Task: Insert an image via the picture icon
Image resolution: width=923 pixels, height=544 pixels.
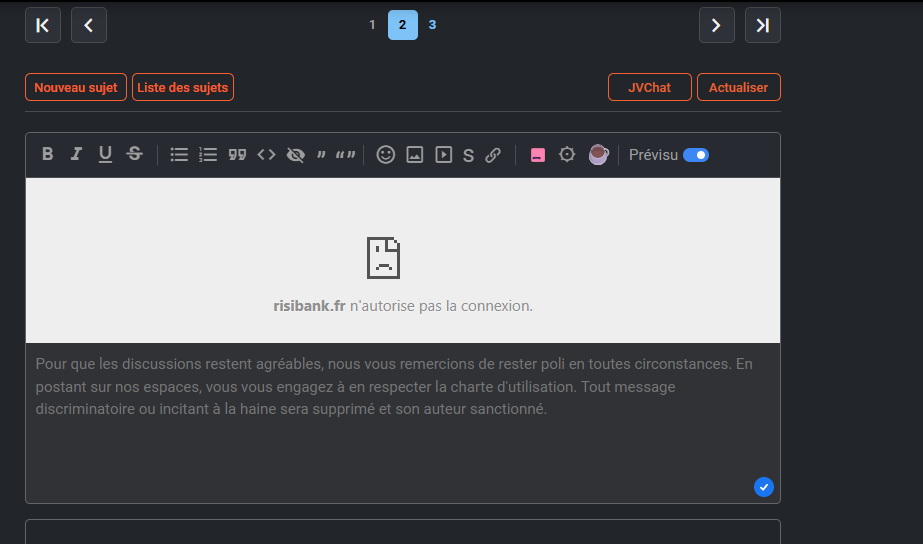Action: tap(414, 155)
